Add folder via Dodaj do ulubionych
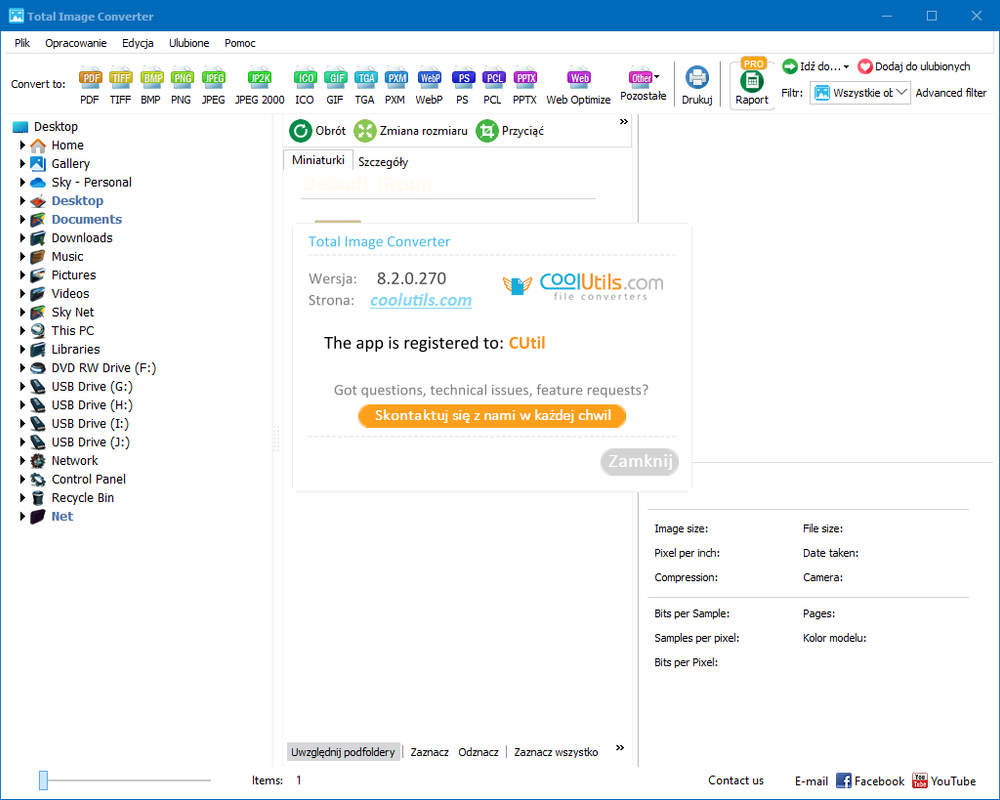Screen dimensions: 1000x800 (x=914, y=66)
